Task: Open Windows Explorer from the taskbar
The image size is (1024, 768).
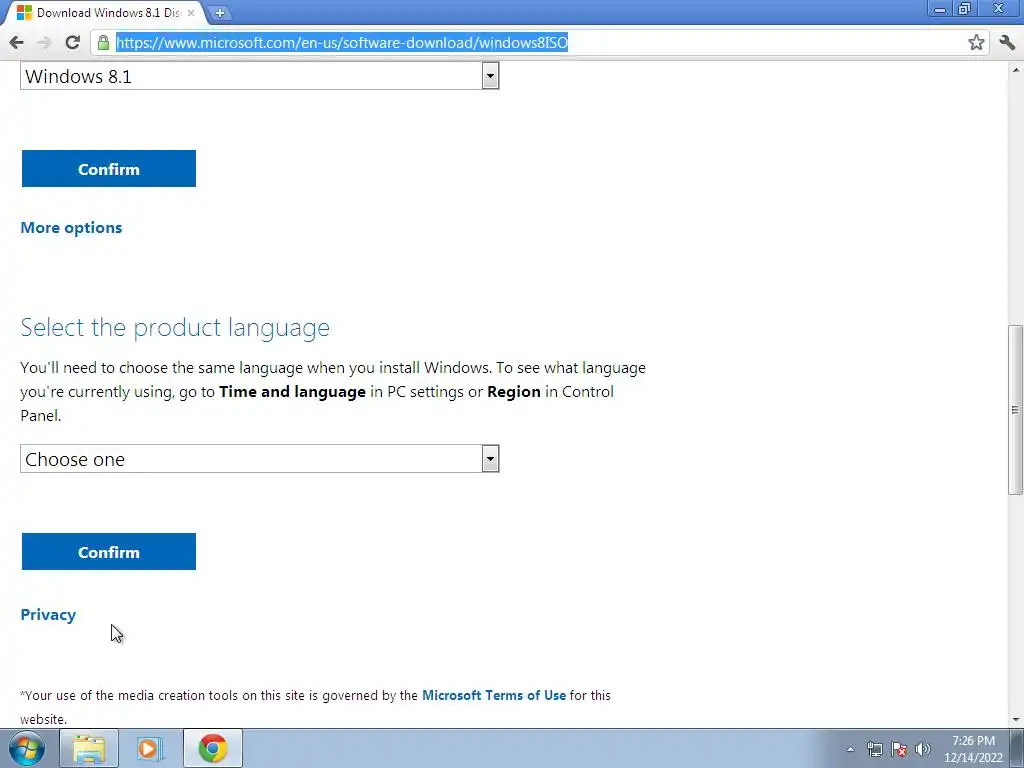Action: (89, 748)
